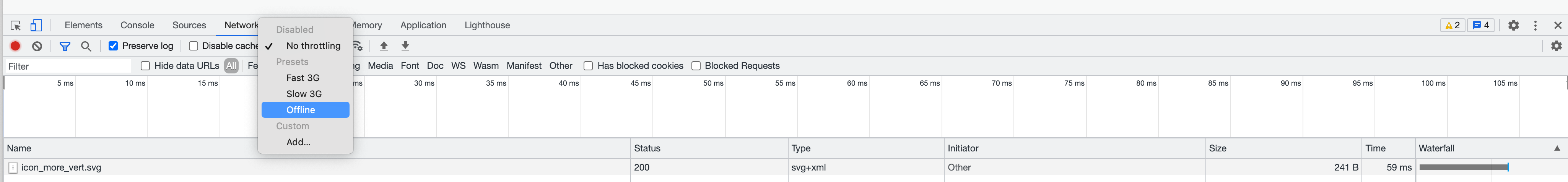Click the 59 ms time cell
Image resolution: width=1568 pixels, height=182 pixels.
(x=1388, y=167)
